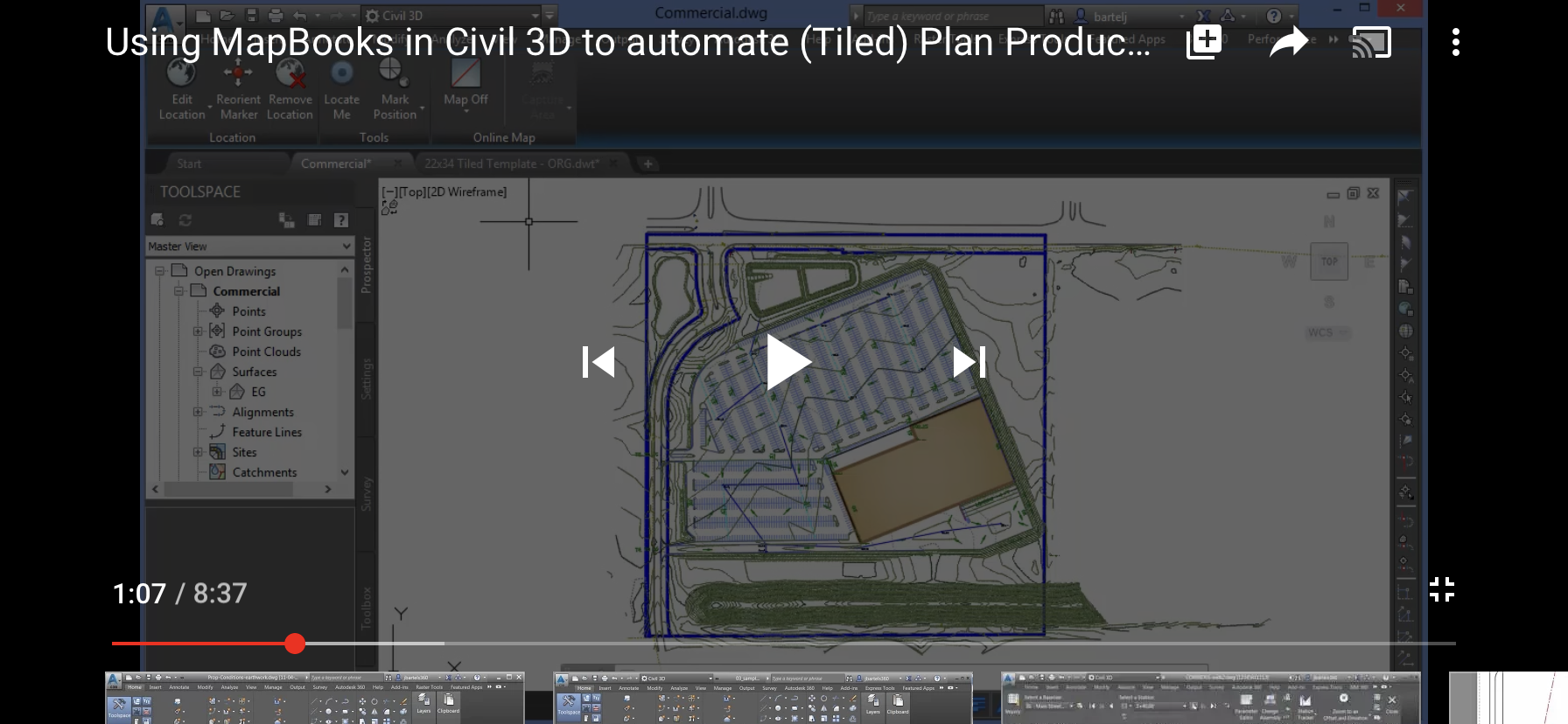Switch to the Commercial drawing tab

point(336,164)
